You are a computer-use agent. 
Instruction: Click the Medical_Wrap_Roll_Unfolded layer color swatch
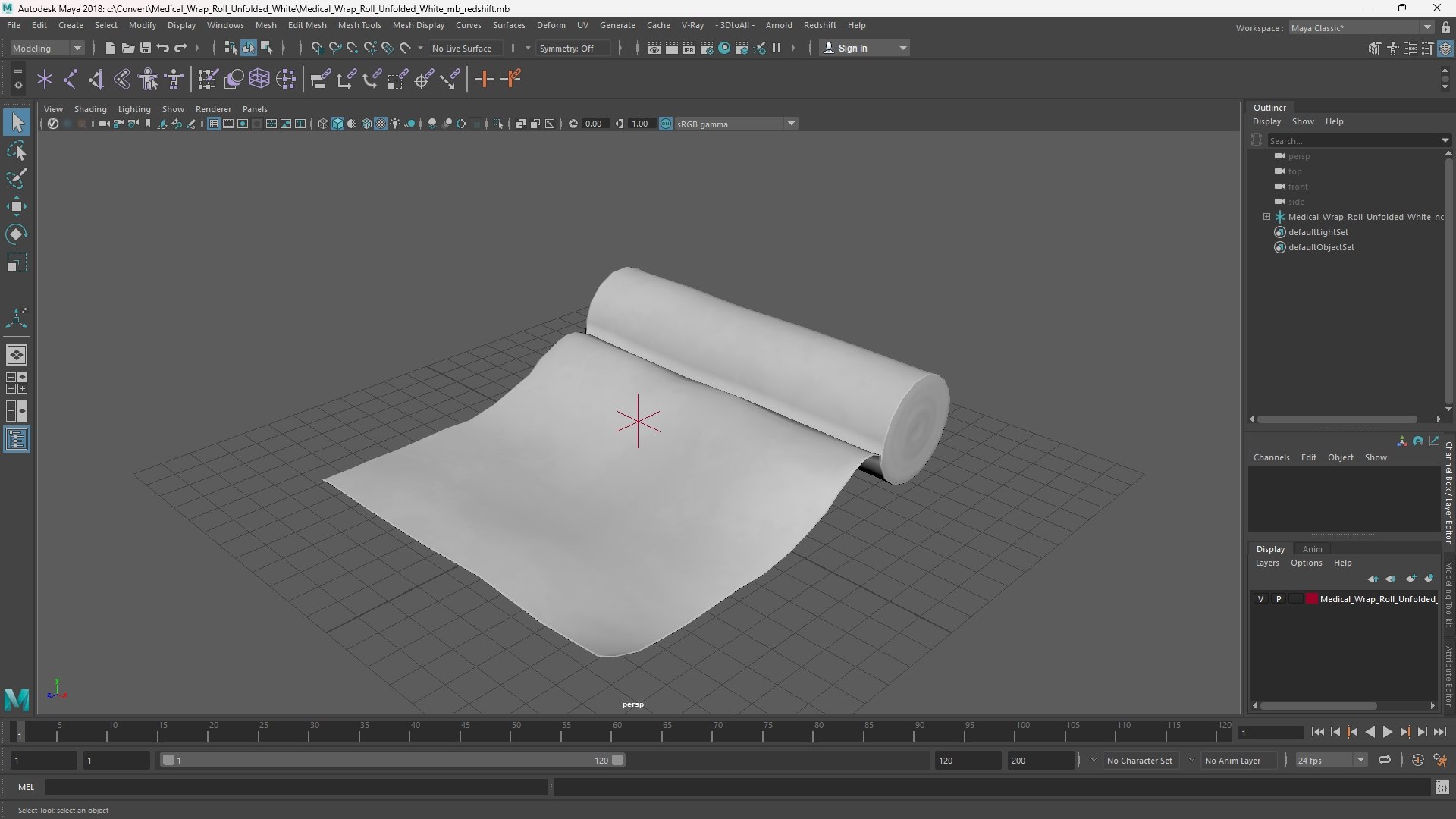pos(1312,599)
